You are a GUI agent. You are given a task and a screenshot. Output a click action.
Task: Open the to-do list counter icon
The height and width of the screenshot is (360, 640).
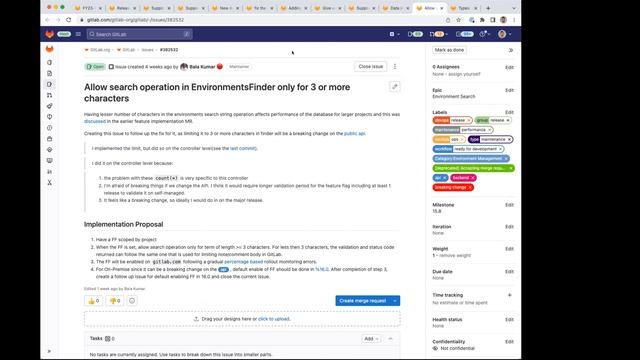(464, 34)
